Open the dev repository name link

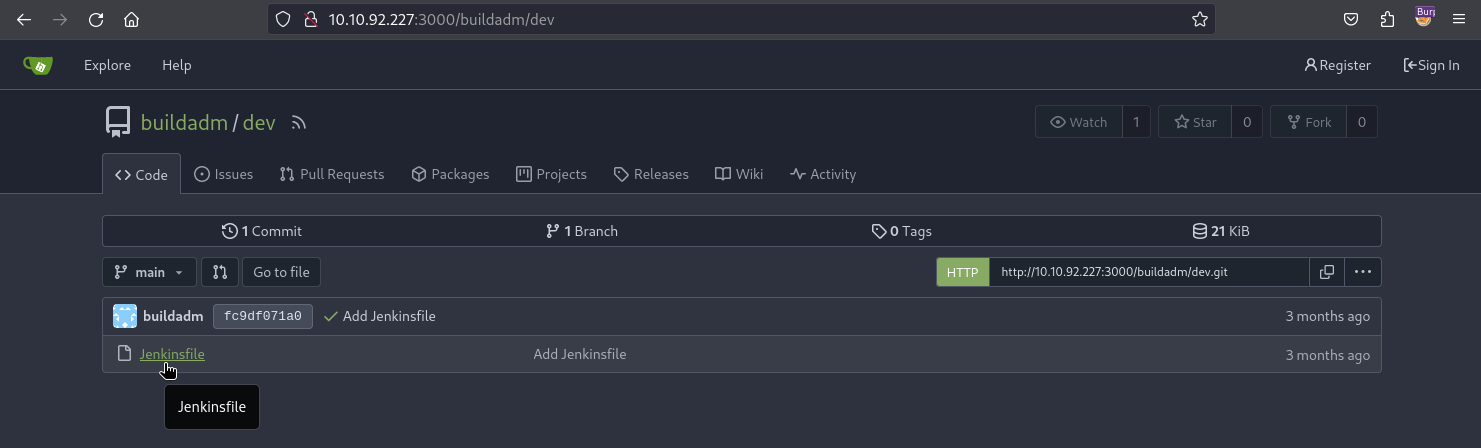click(x=259, y=123)
